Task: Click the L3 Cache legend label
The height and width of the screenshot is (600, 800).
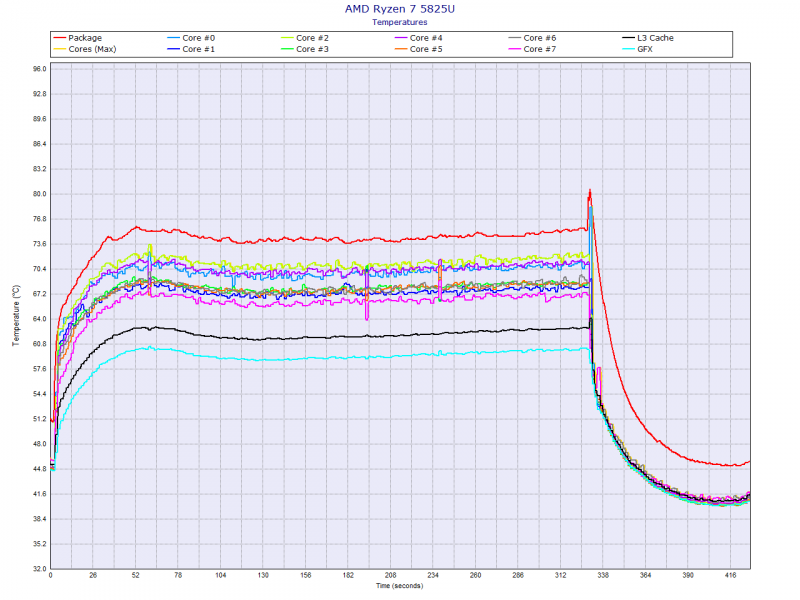Action: click(x=655, y=38)
